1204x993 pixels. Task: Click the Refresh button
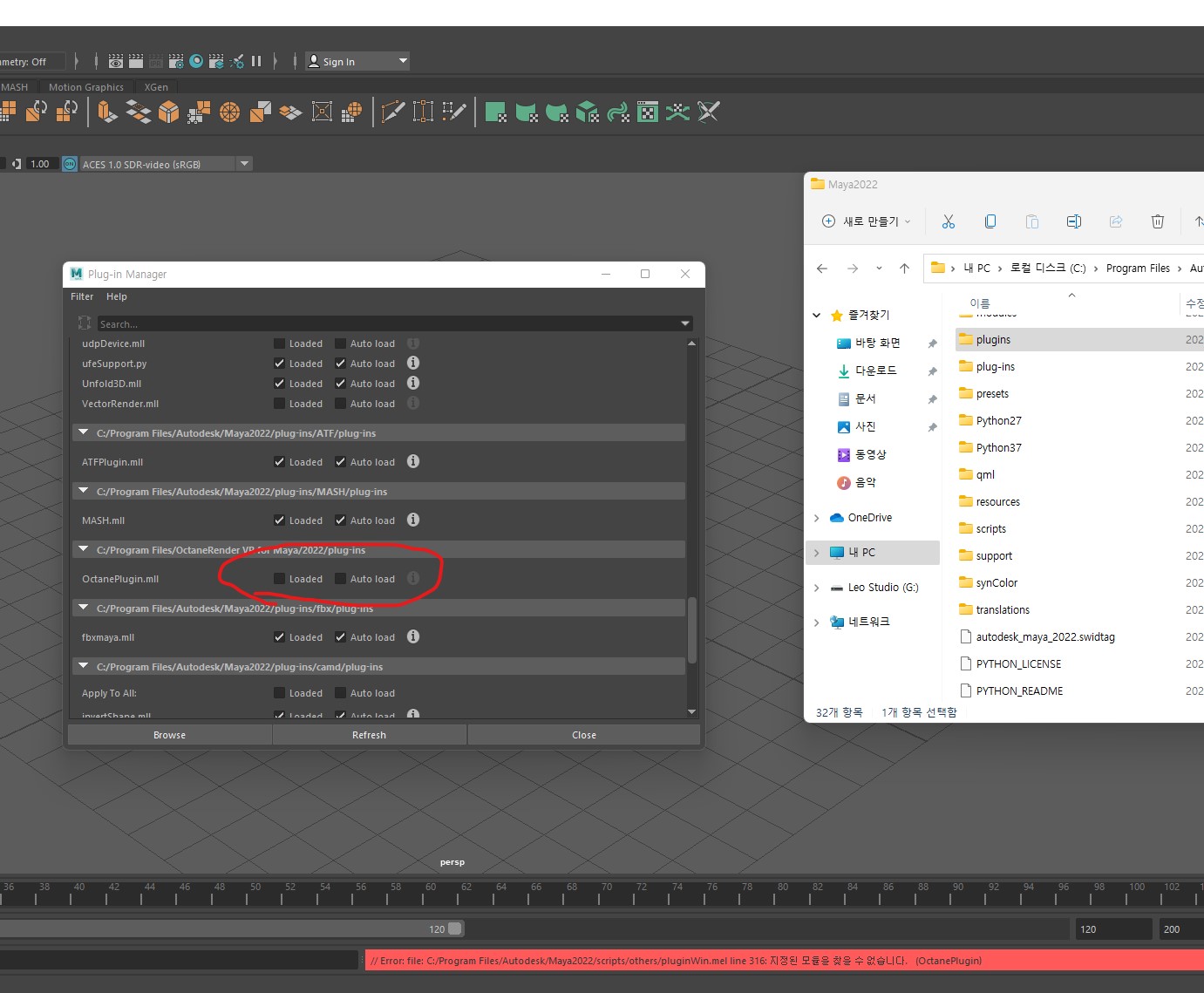[x=370, y=735]
